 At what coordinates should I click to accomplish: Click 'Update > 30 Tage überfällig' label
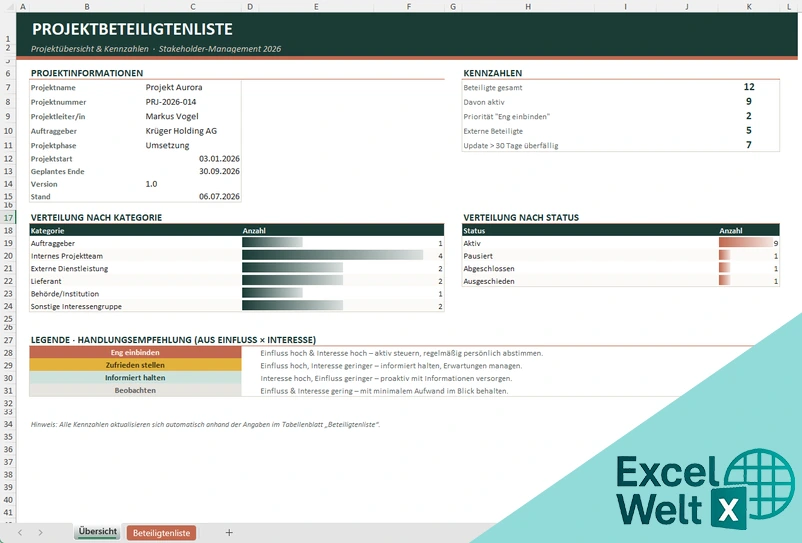point(511,146)
